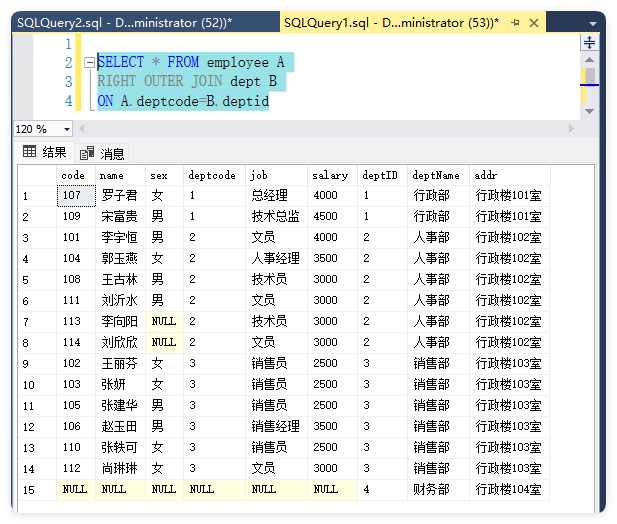Click the code cell 112

(x=76, y=469)
